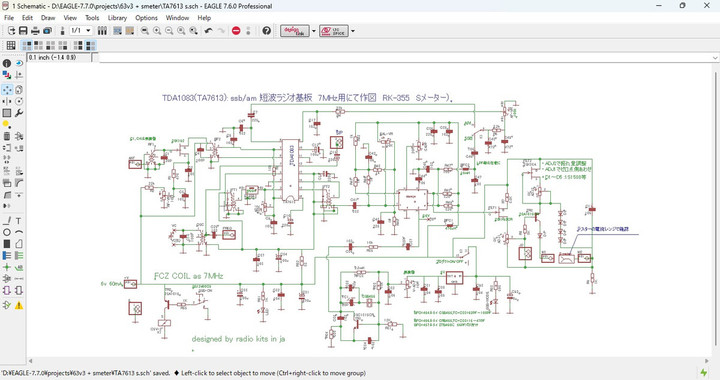Select the Arc drawing tool
Viewport: 720px width, 380px height.
[x=19, y=232]
